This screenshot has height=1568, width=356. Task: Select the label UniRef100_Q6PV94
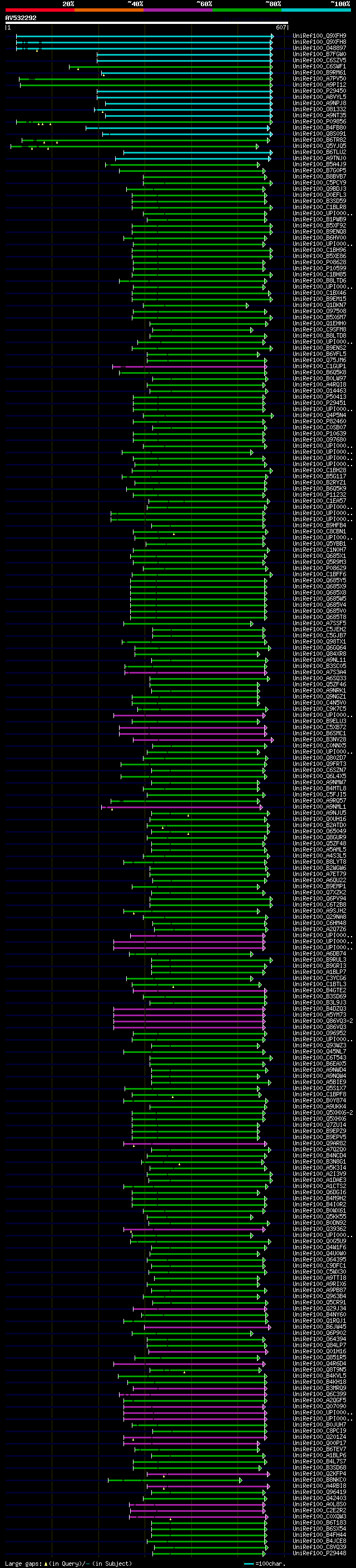[319, 898]
